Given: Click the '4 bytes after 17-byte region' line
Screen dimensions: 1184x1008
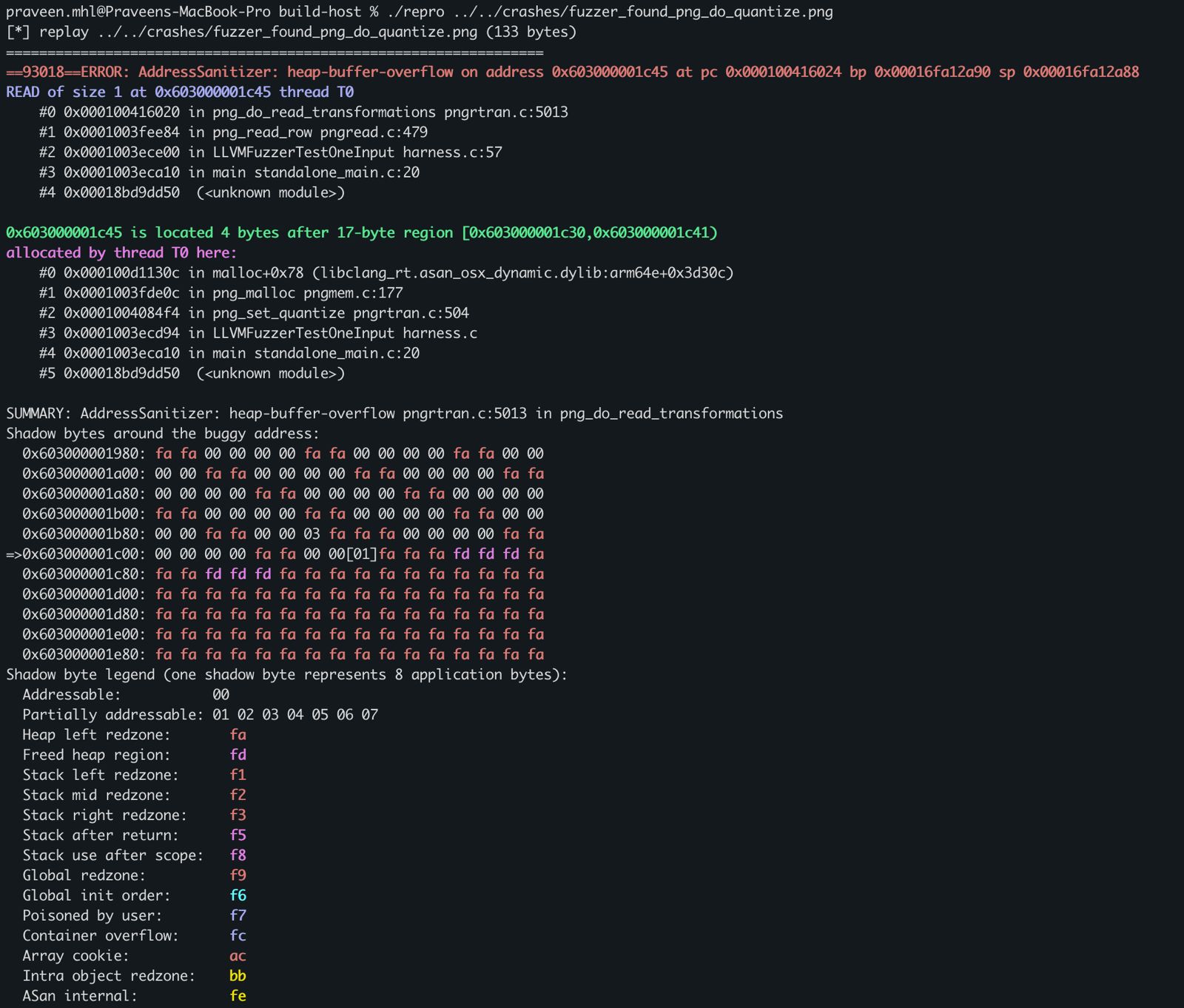Looking at the screenshot, I should (x=362, y=232).
